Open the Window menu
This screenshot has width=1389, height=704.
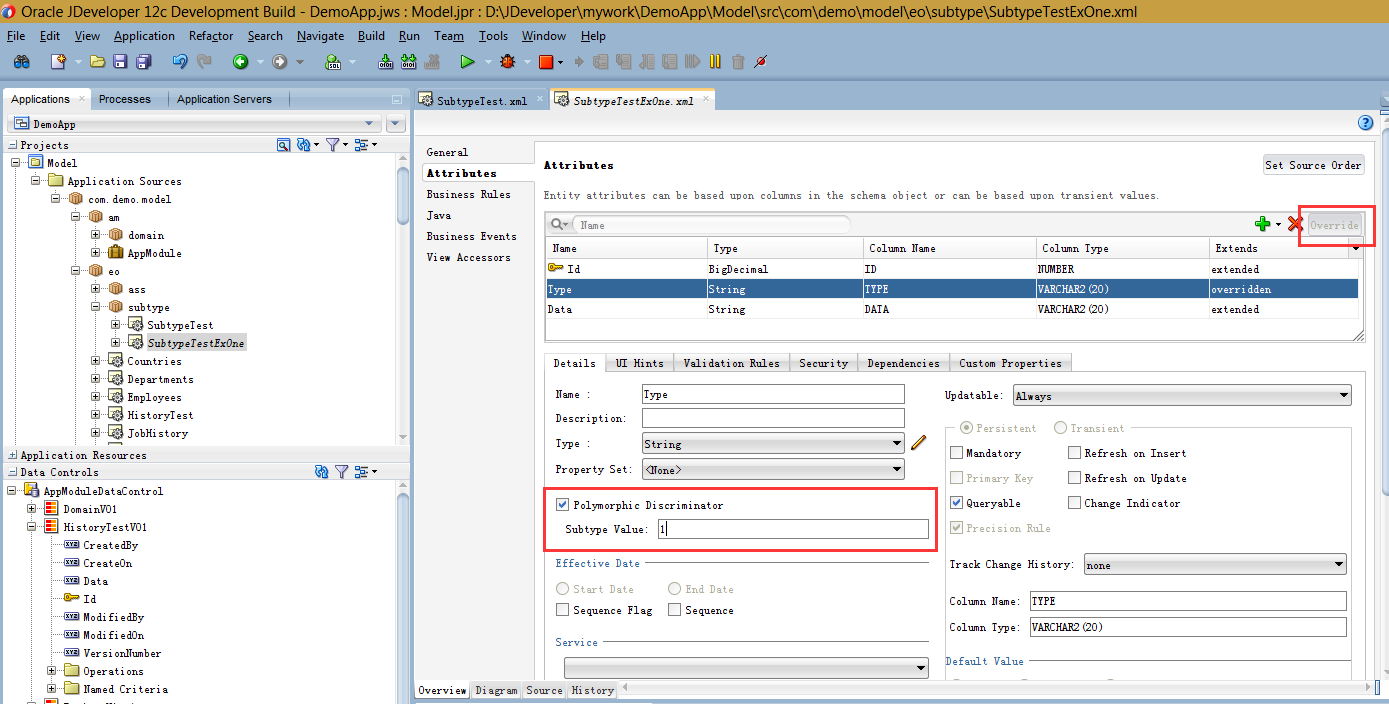pos(544,36)
